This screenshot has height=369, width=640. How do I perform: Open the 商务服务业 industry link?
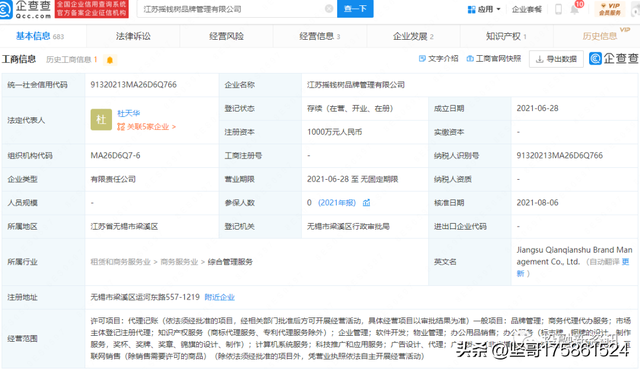[x=179, y=262]
